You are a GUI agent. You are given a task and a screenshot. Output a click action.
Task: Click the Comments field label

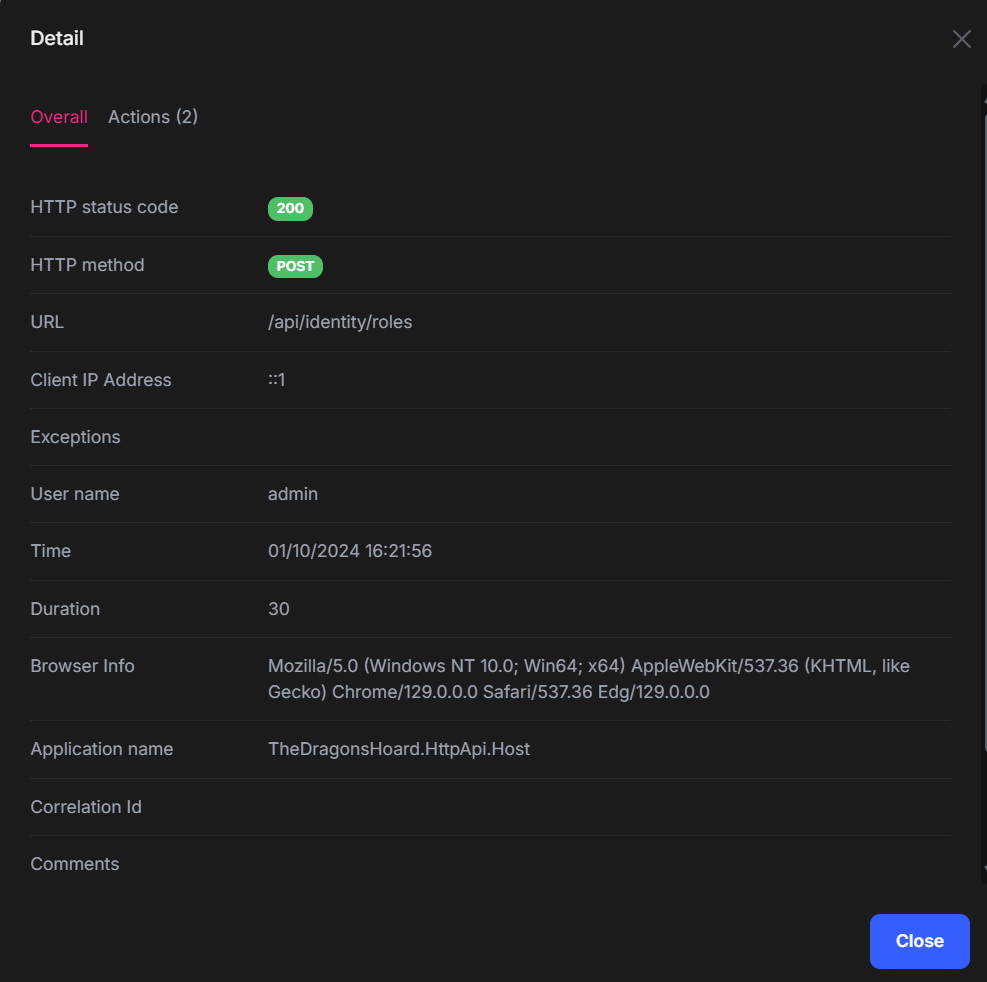pyautogui.click(x=75, y=864)
